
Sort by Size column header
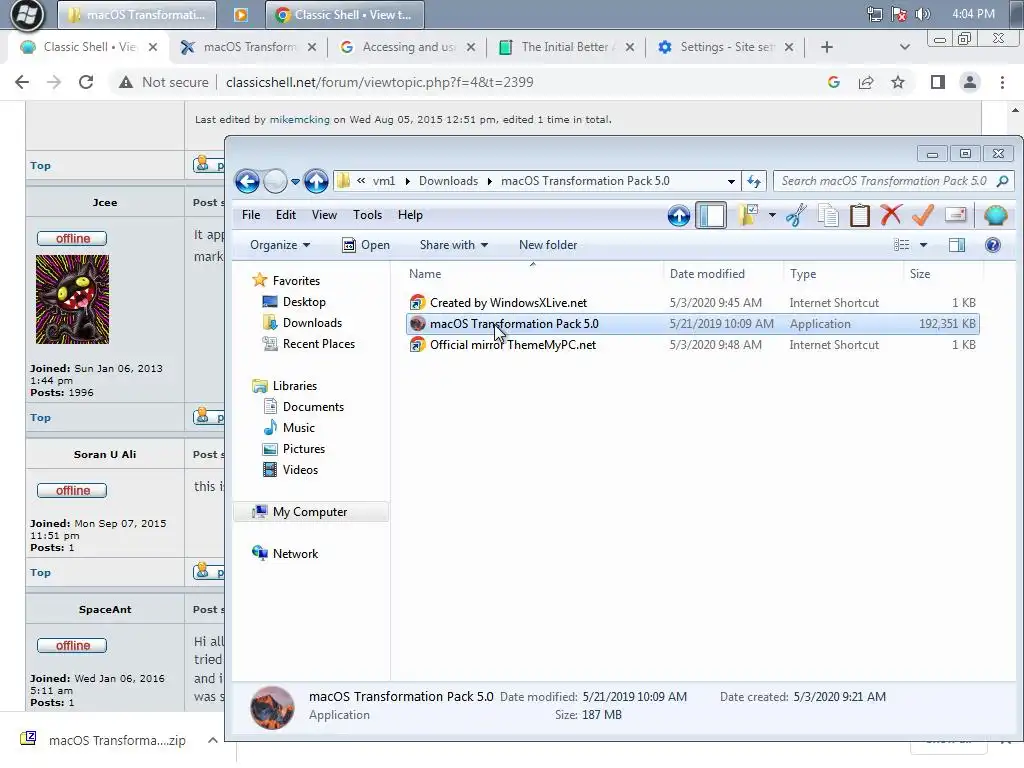(x=942, y=274)
